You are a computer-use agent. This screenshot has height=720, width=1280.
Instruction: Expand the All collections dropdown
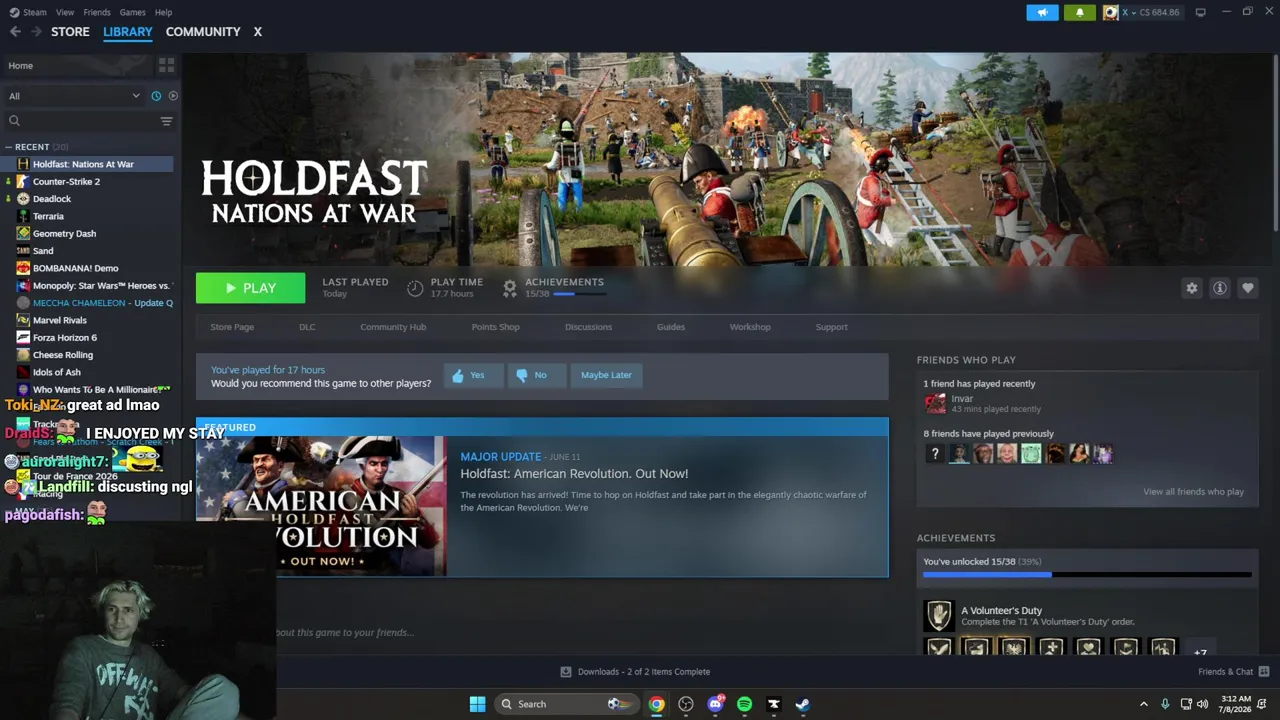click(x=74, y=96)
